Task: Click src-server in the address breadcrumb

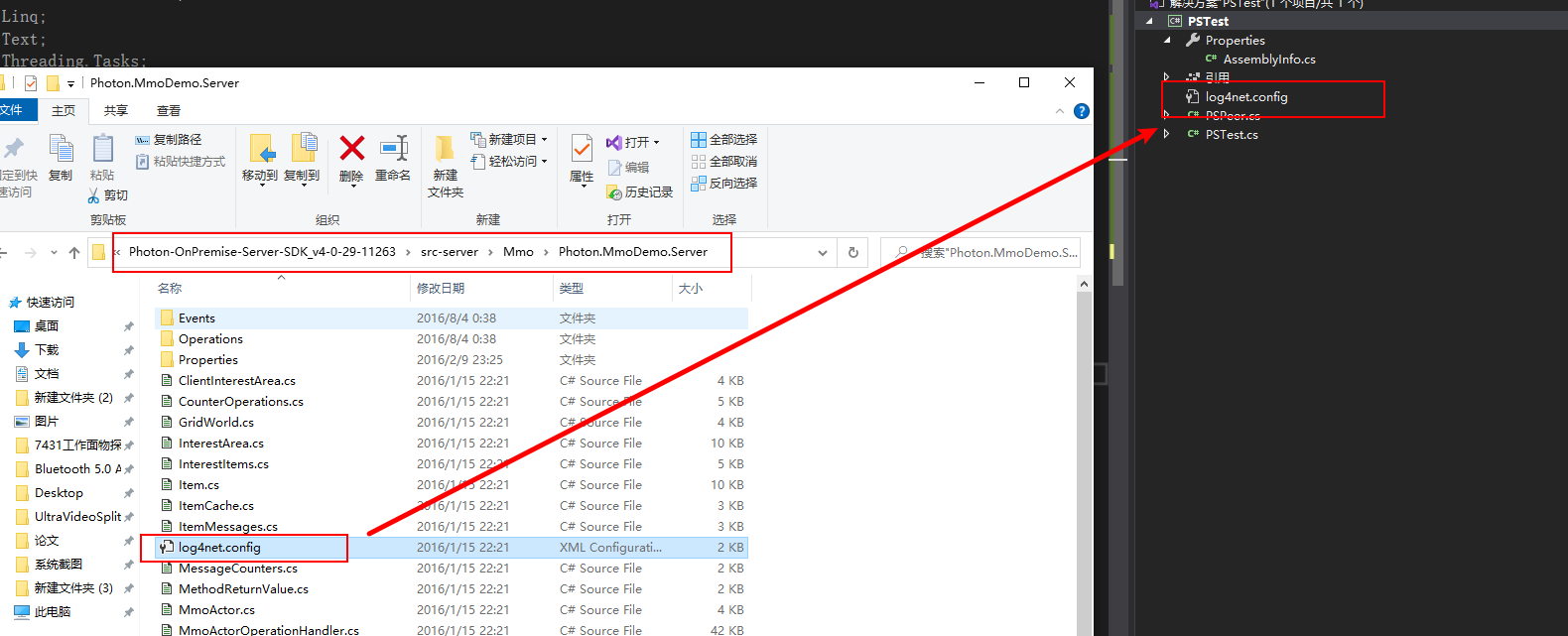Action: coord(450,252)
